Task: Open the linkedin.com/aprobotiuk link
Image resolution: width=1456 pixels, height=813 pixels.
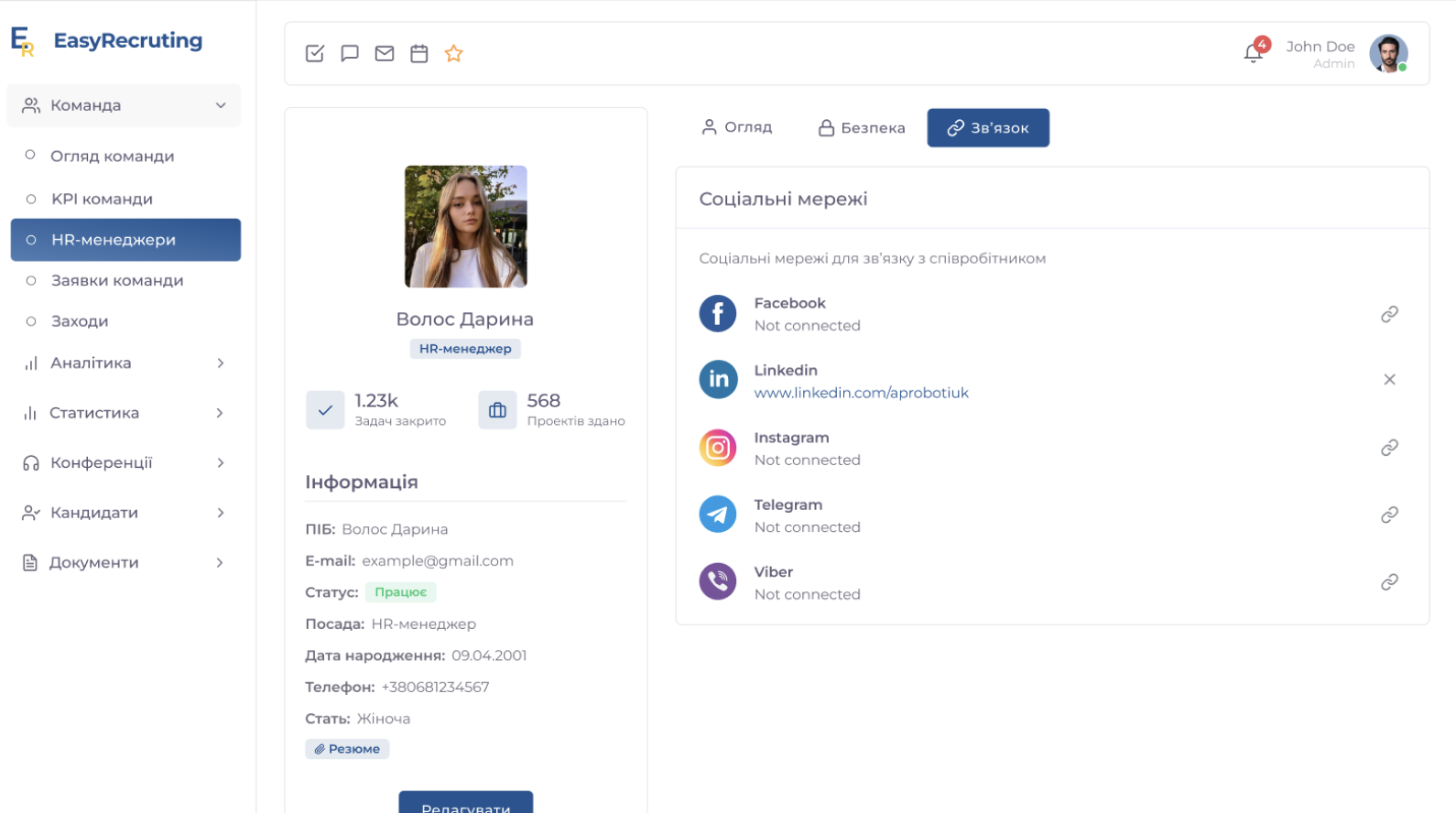Action: coord(861,393)
